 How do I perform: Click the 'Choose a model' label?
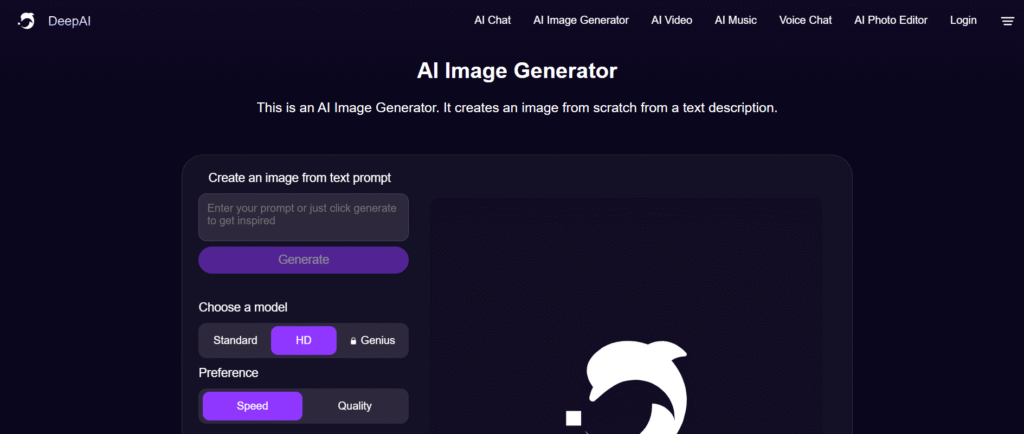[x=243, y=307]
